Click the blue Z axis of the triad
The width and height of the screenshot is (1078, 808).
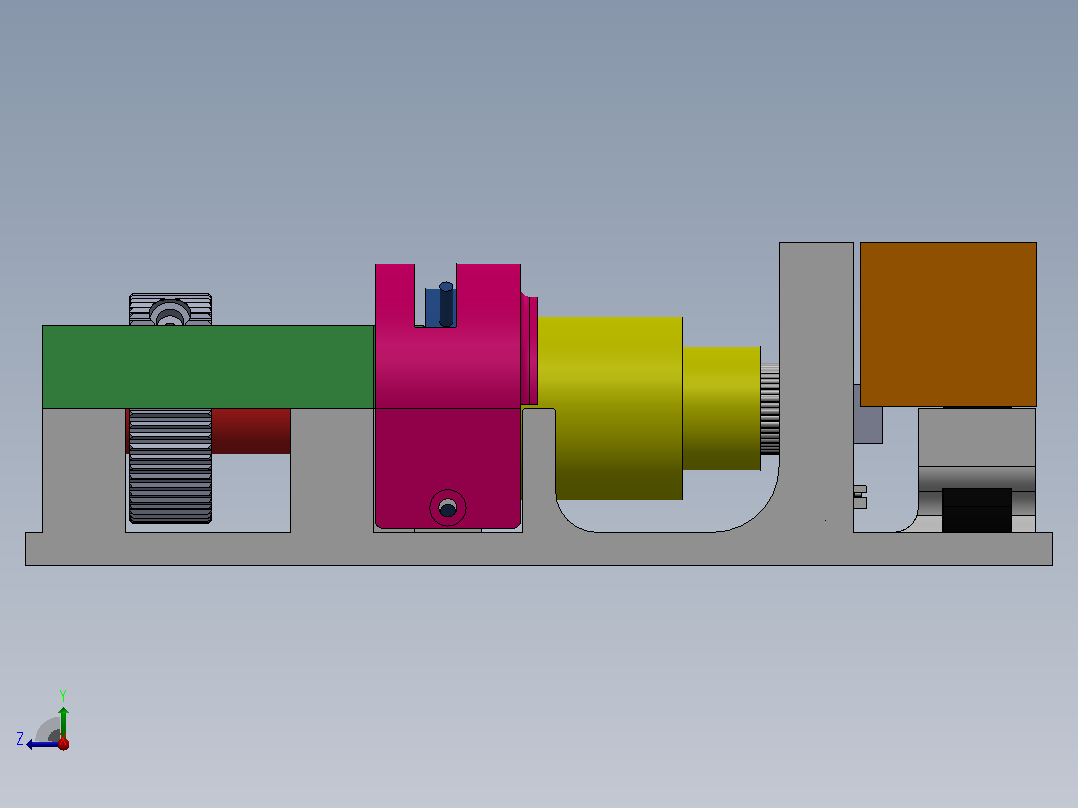pyautogui.click(x=41, y=744)
